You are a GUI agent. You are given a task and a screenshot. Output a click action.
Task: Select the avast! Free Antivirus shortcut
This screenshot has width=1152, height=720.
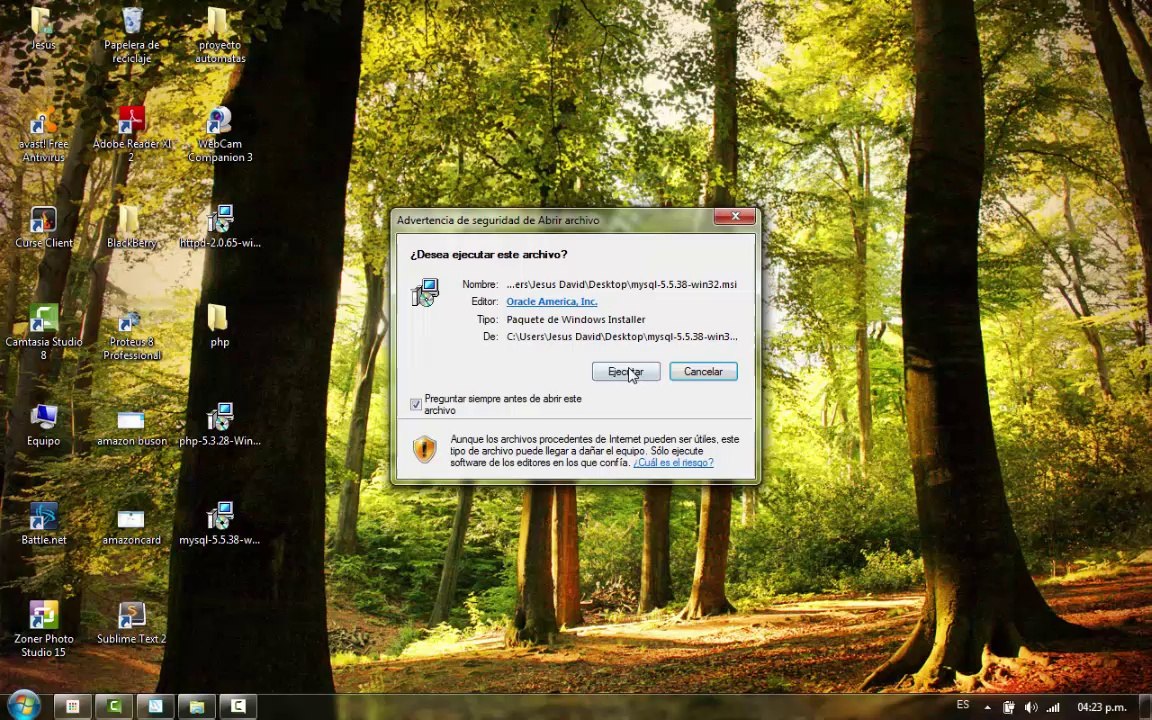(x=43, y=135)
